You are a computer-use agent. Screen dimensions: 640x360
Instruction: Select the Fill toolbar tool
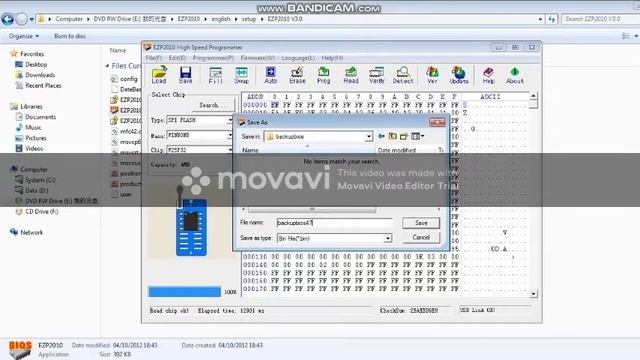tap(215, 76)
